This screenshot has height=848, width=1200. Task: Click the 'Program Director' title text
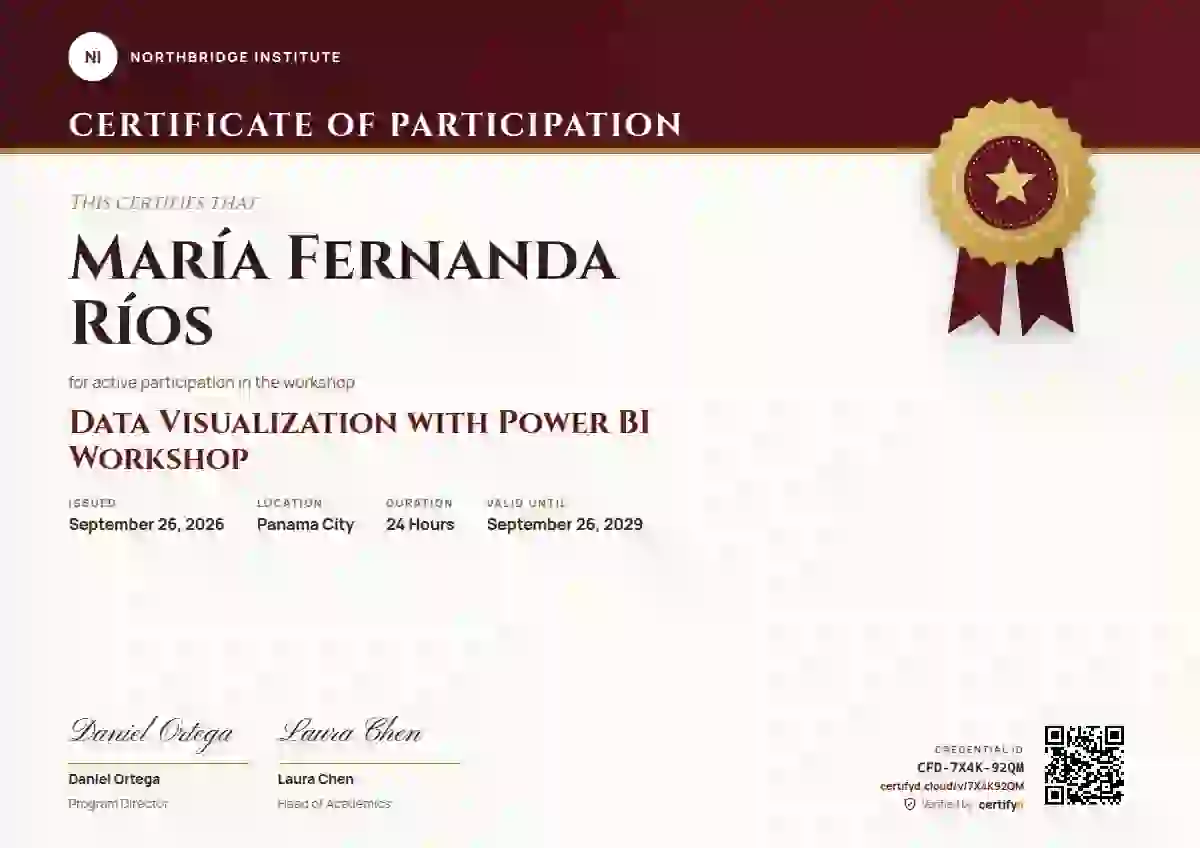coord(118,803)
